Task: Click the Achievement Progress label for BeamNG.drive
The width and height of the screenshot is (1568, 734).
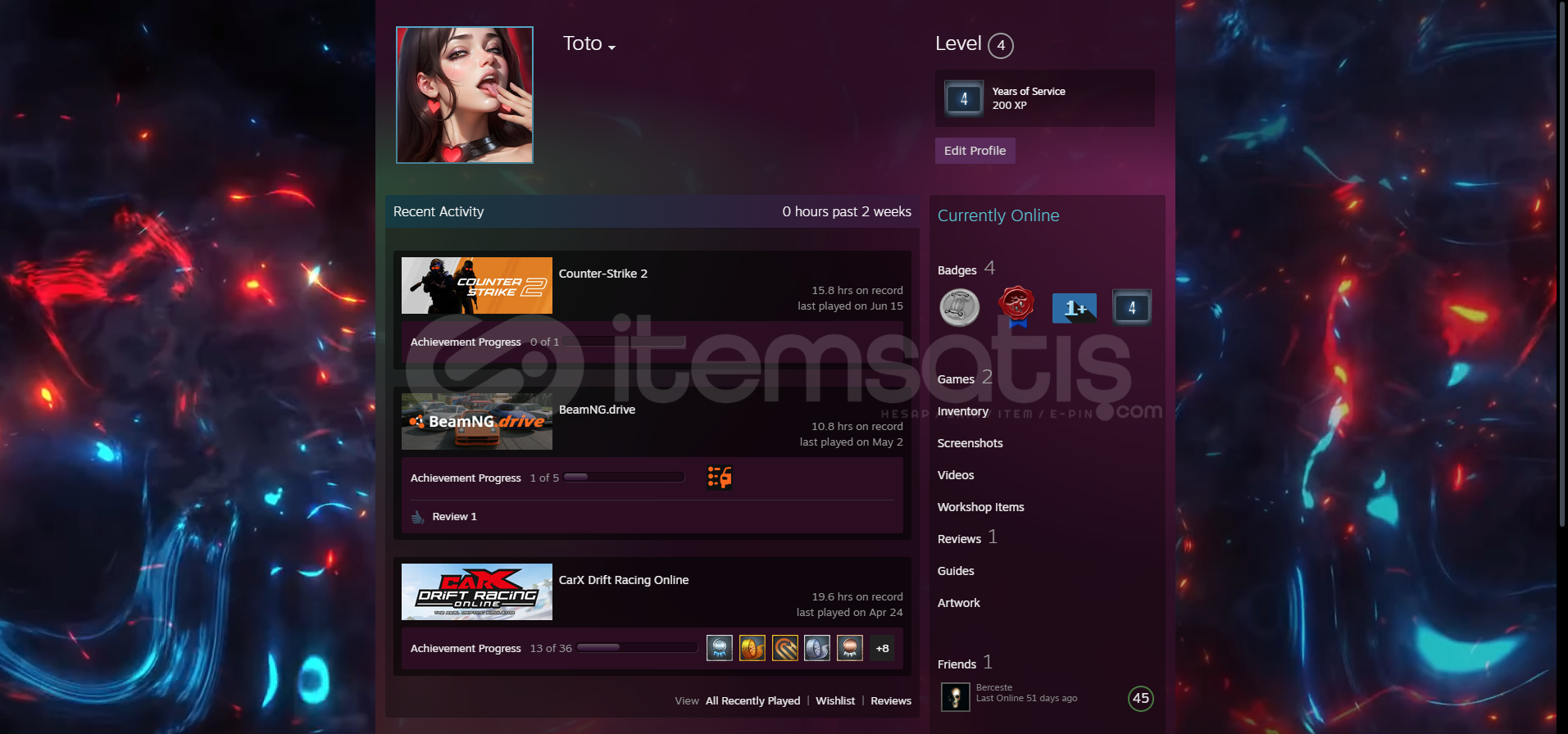Action: (x=466, y=478)
